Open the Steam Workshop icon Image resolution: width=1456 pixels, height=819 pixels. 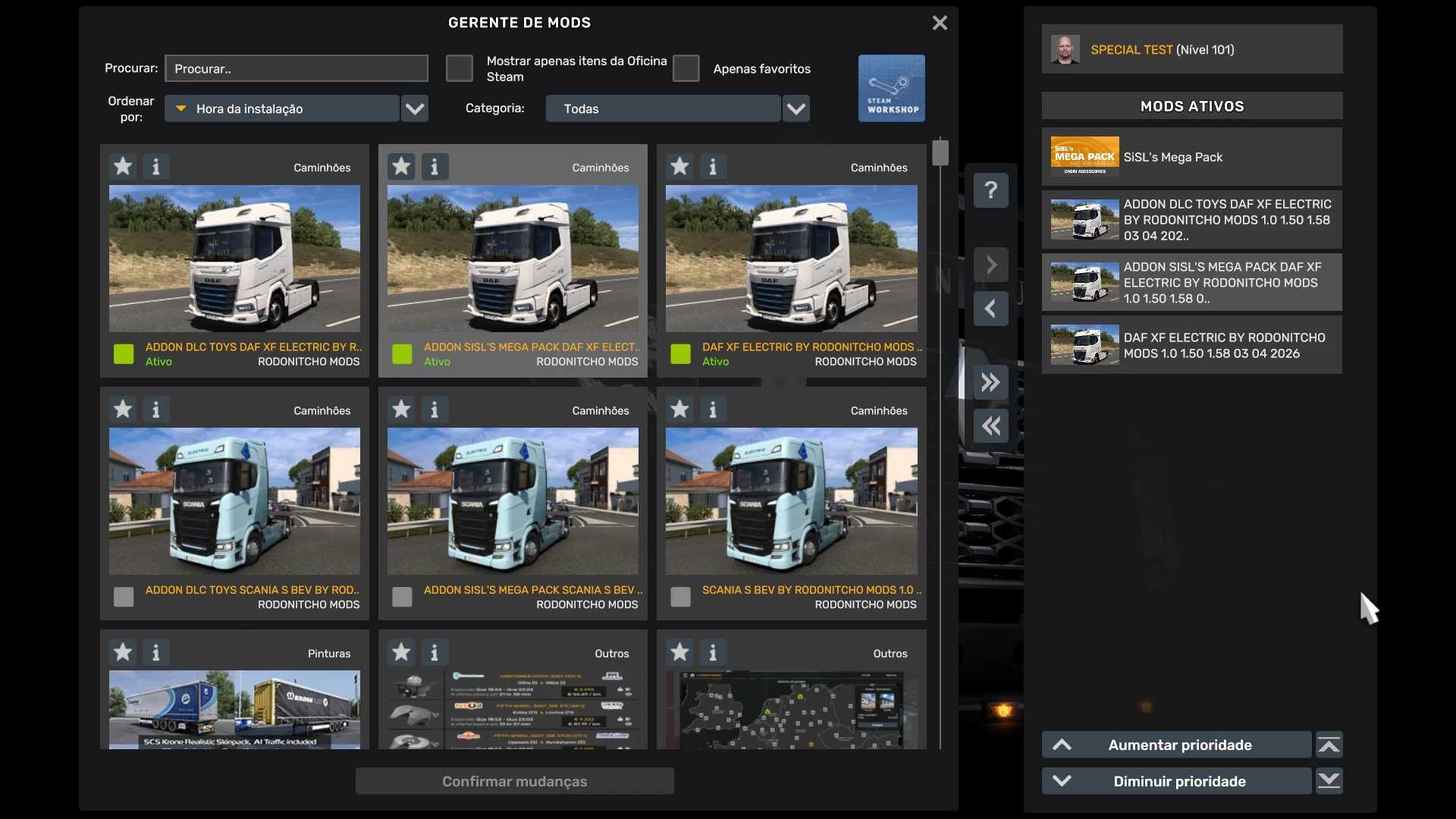891,88
